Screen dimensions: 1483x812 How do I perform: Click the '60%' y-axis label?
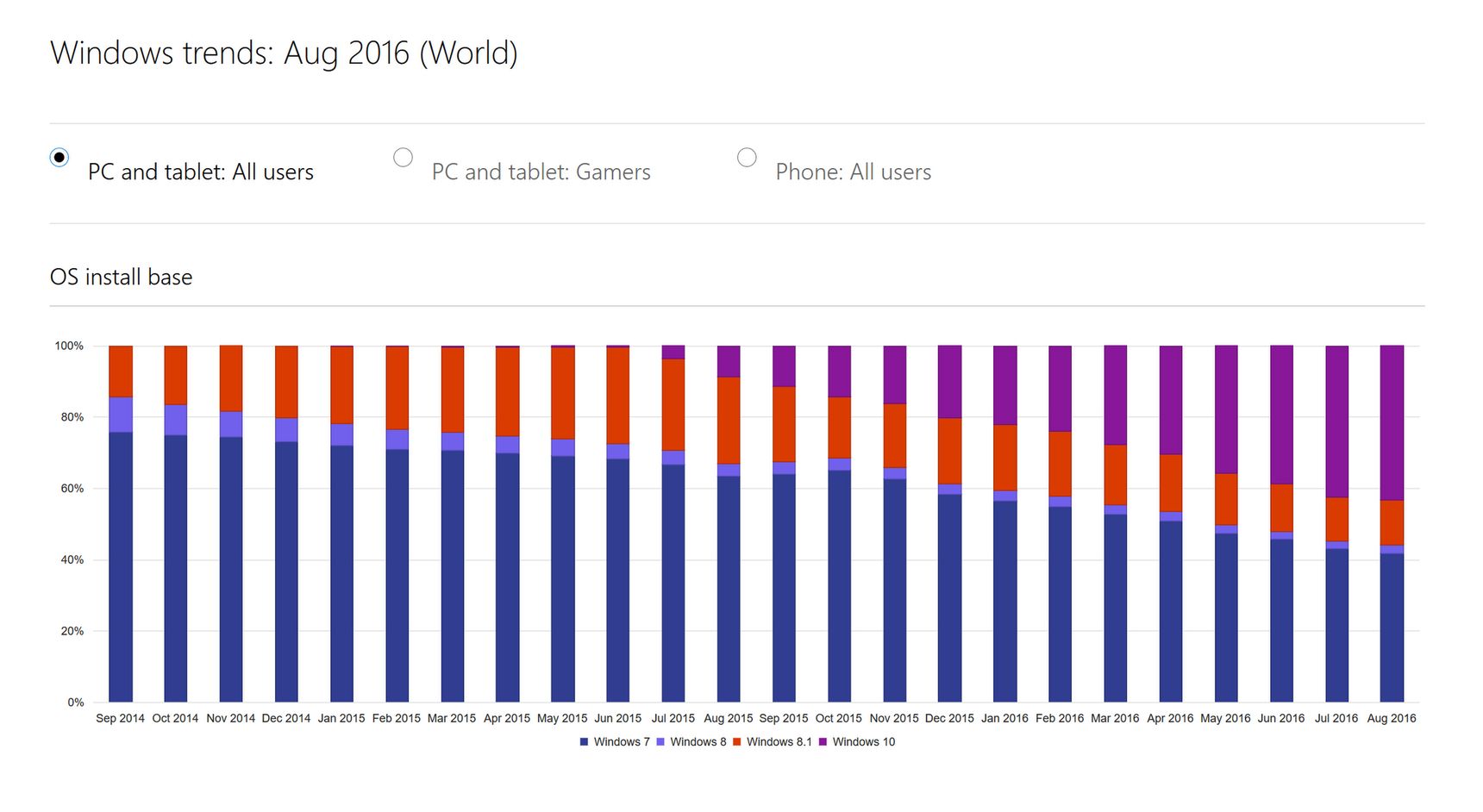click(72, 488)
